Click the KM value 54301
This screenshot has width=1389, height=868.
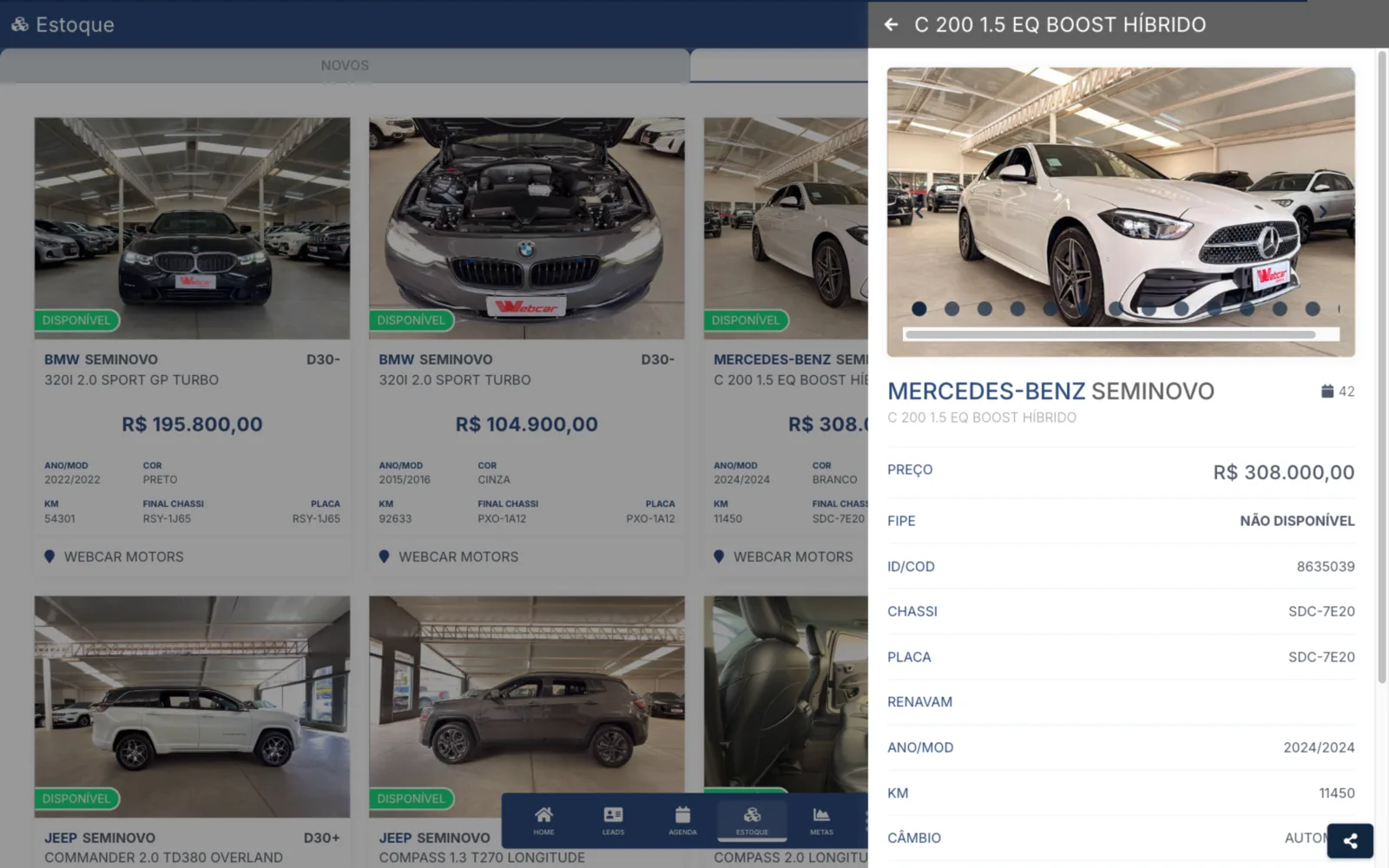60,519
